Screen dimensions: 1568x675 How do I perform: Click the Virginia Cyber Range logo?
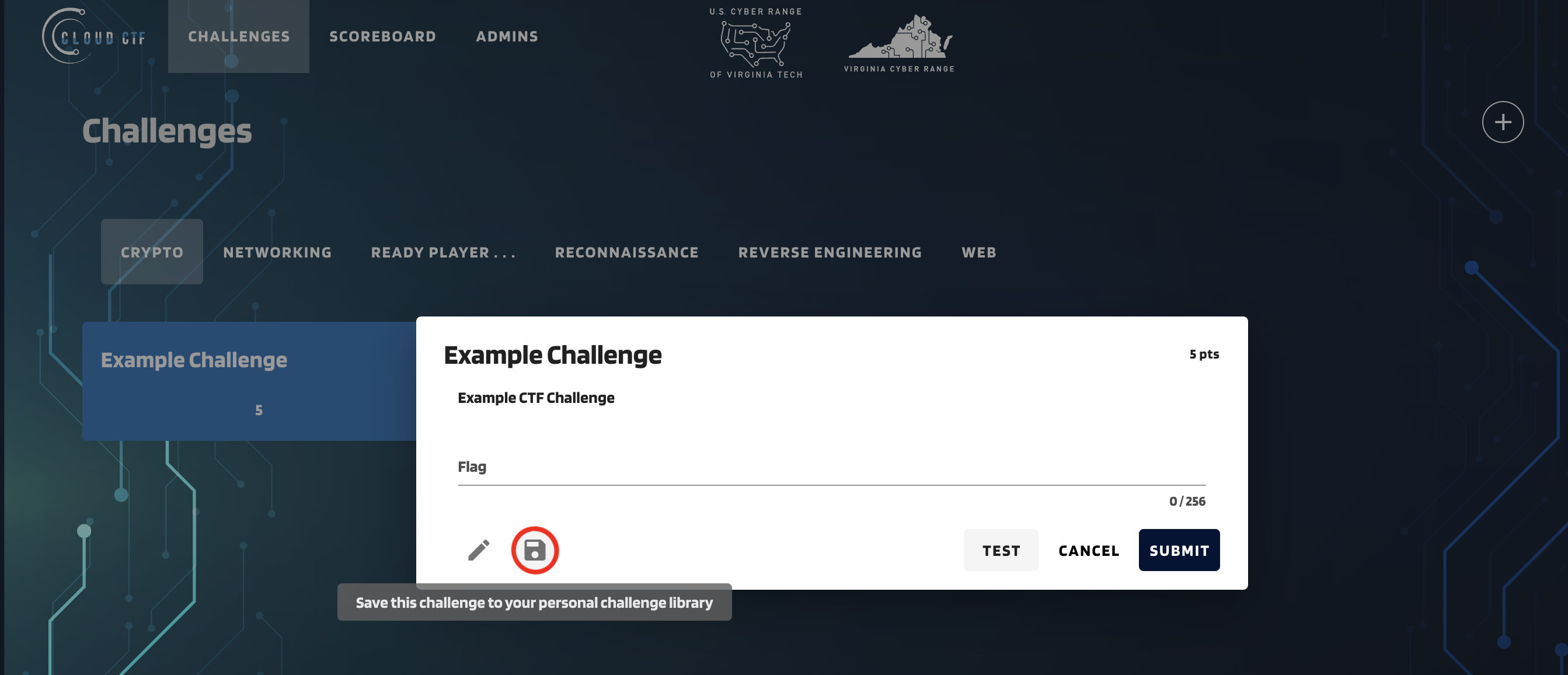click(x=899, y=40)
